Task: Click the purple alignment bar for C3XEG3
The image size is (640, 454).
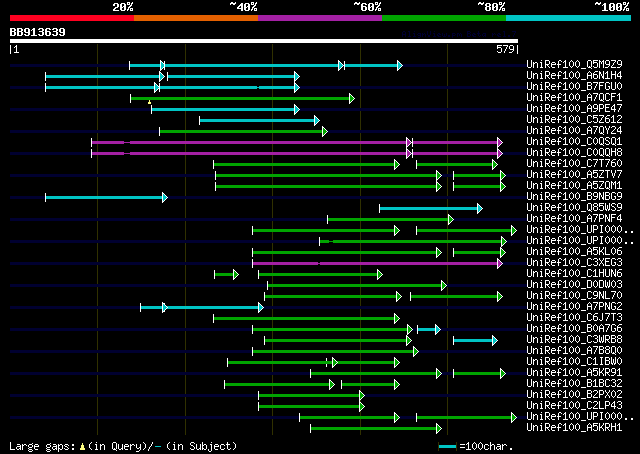Action: (377, 264)
